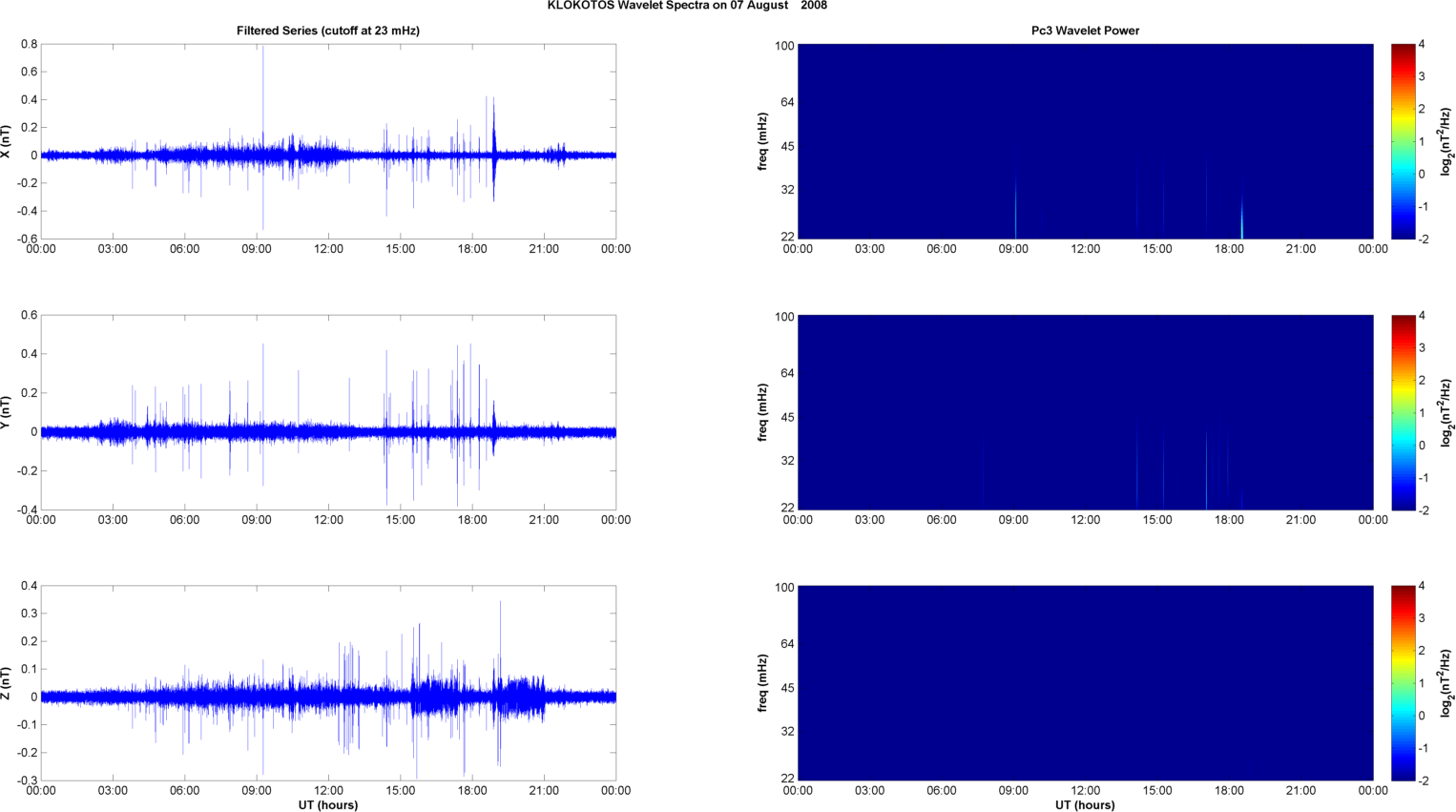
Task: Click the colorbar beside the middle wavelet plot
Action: (x=1403, y=412)
